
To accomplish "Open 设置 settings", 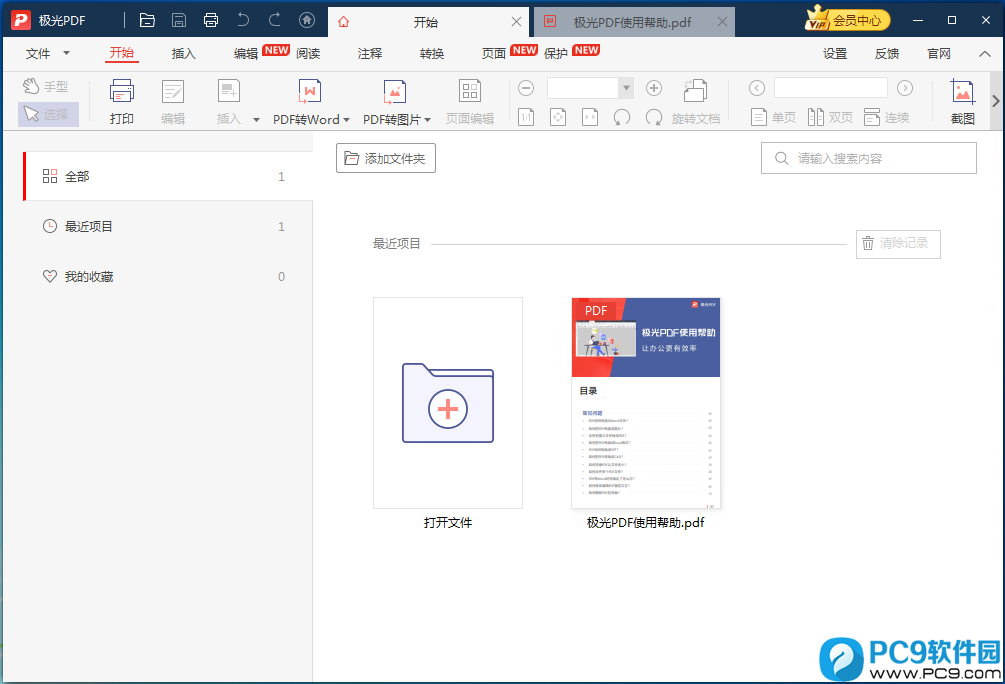I will [x=835, y=54].
